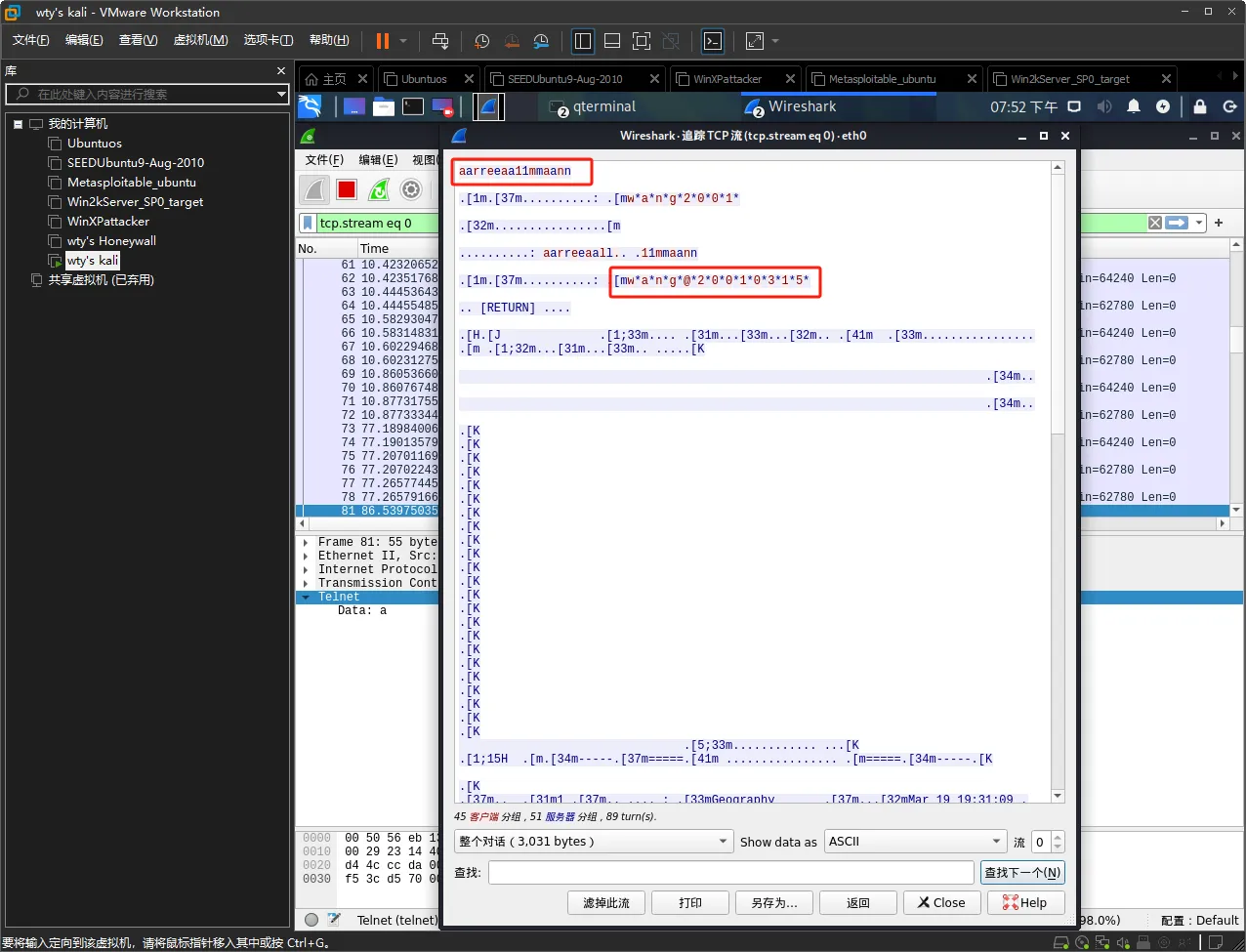The height and width of the screenshot is (952, 1246).
Task: Click the send Ctrl+Alt+Del icon in VMware toolbar
Action: (440, 41)
